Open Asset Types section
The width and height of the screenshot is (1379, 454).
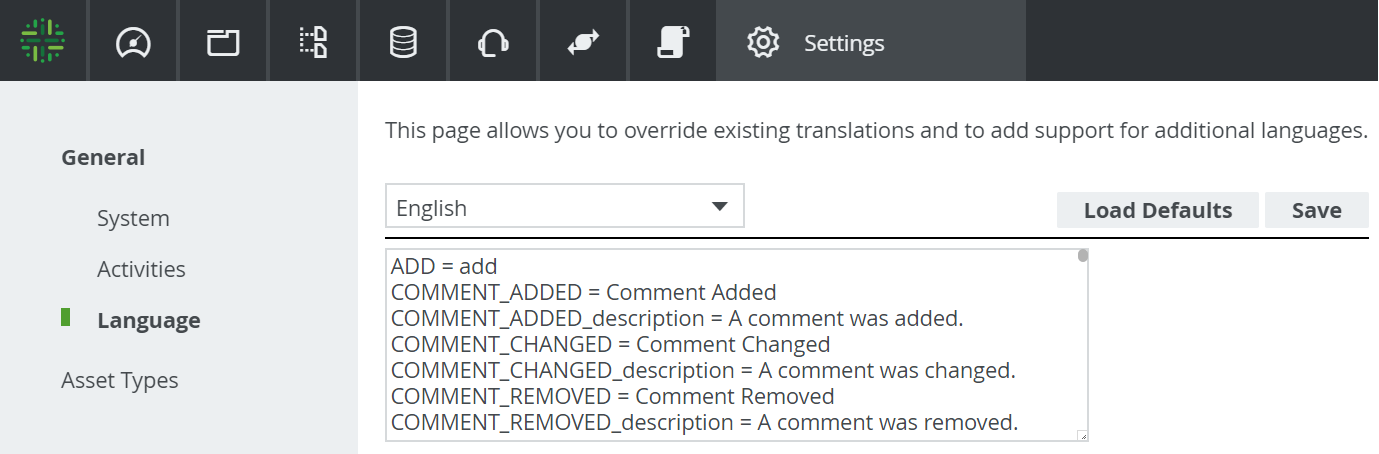pyautogui.click(x=120, y=380)
